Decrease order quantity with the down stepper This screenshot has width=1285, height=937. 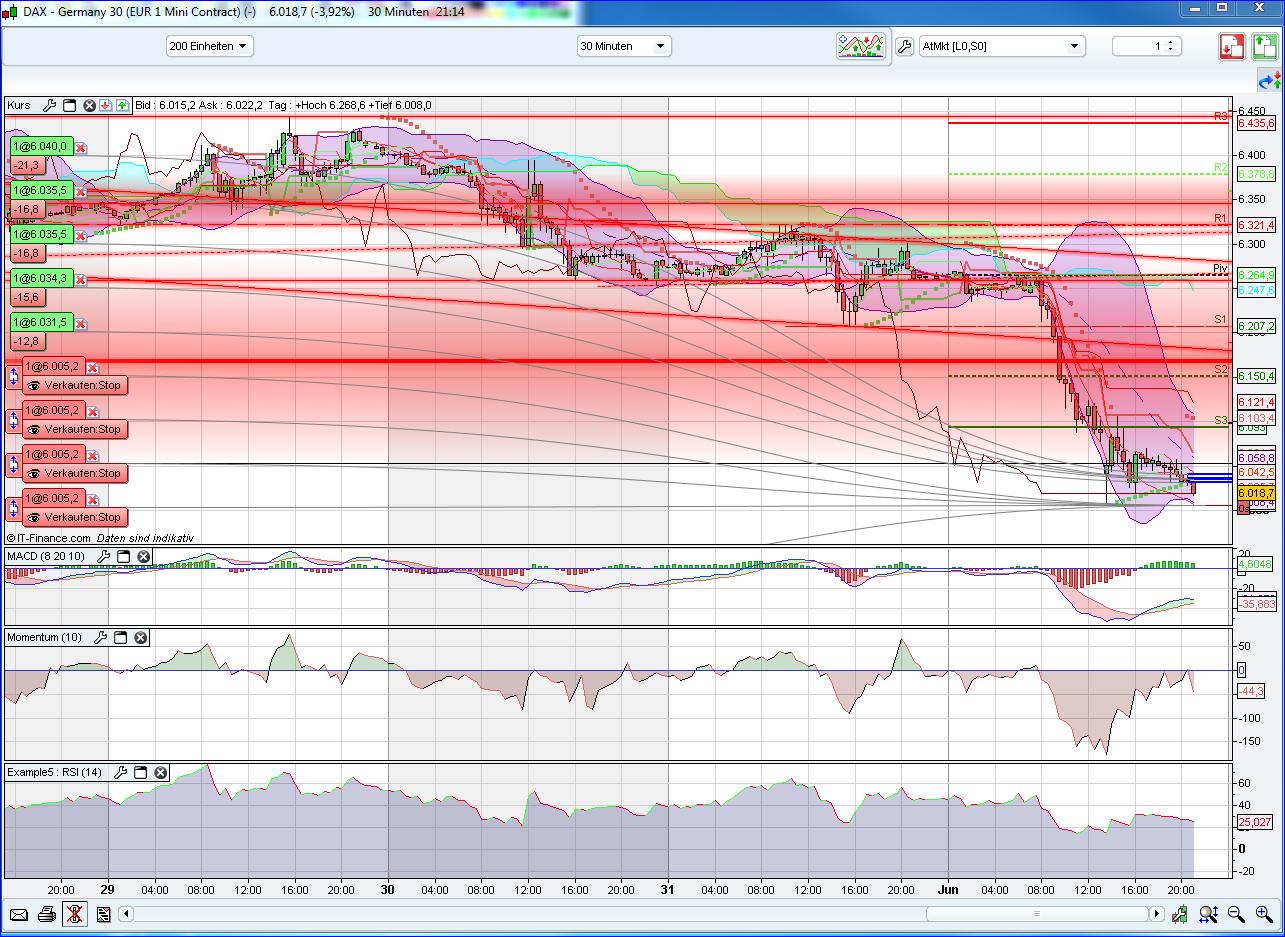tap(1172, 50)
